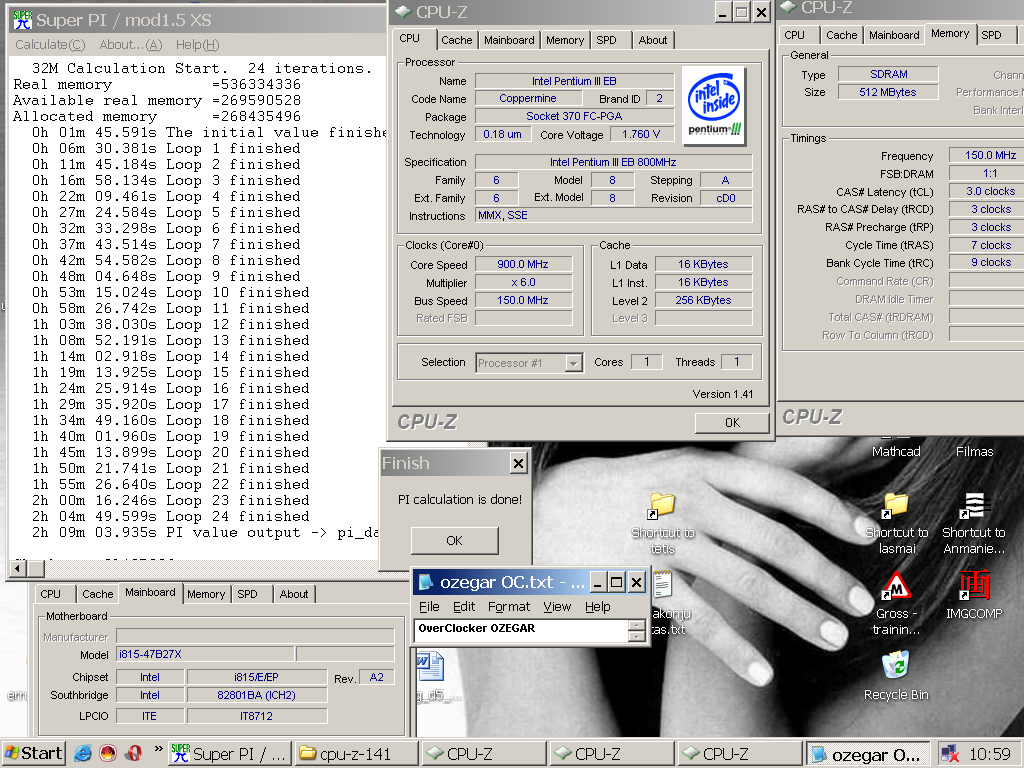Click the Mainboard Model i815-47B27X field
Image resolution: width=1024 pixels, height=768 pixels.
point(206,654)
